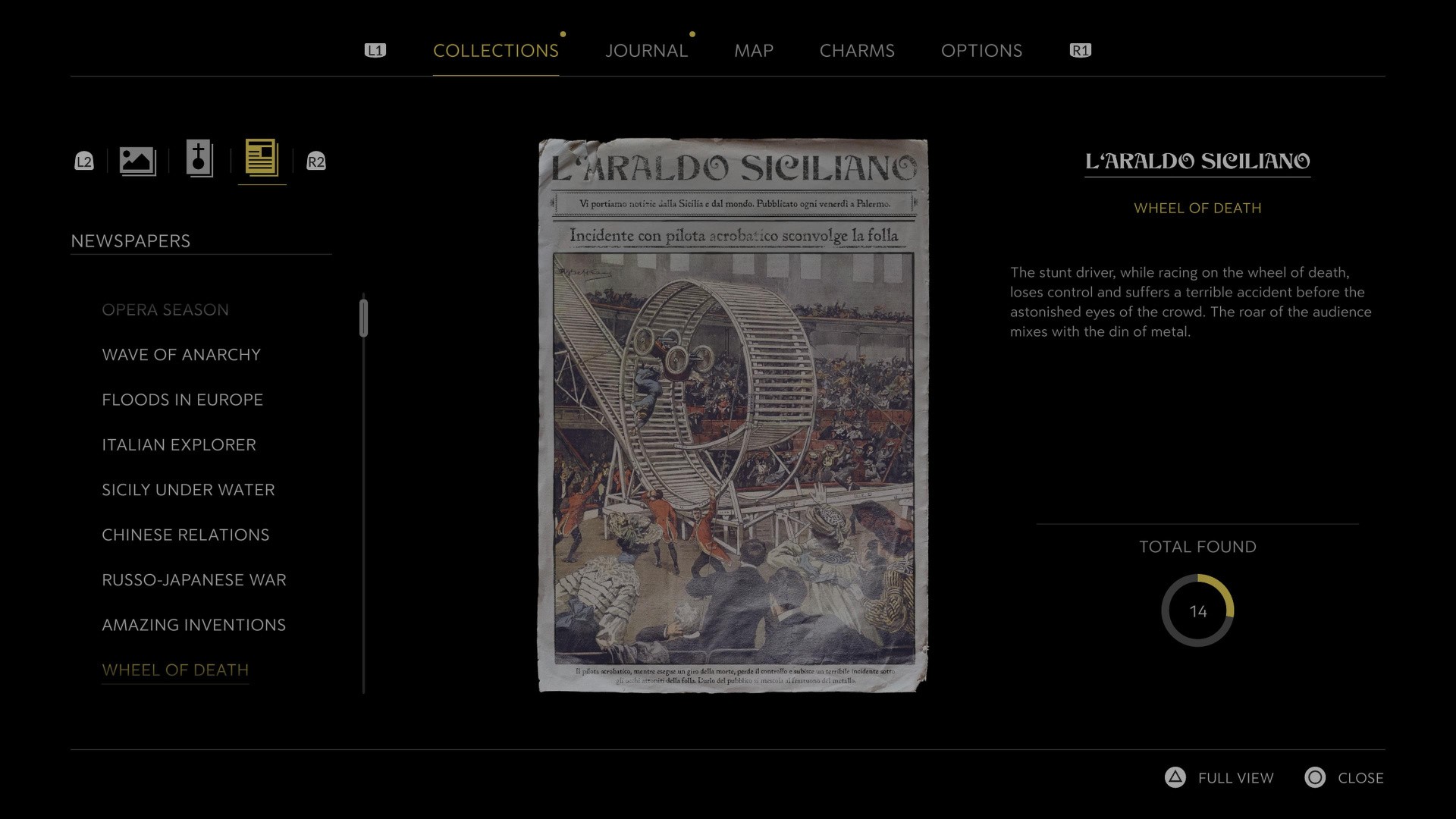Viewport: 1456px width, 819px height.
Task: Open the Map tab
Action: (753, 51)
